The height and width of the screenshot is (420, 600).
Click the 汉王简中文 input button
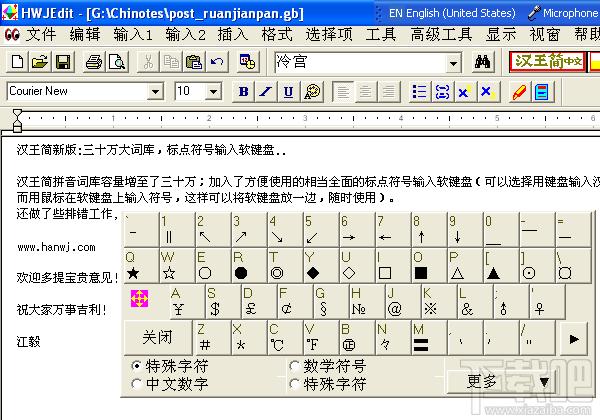point(548,61)
